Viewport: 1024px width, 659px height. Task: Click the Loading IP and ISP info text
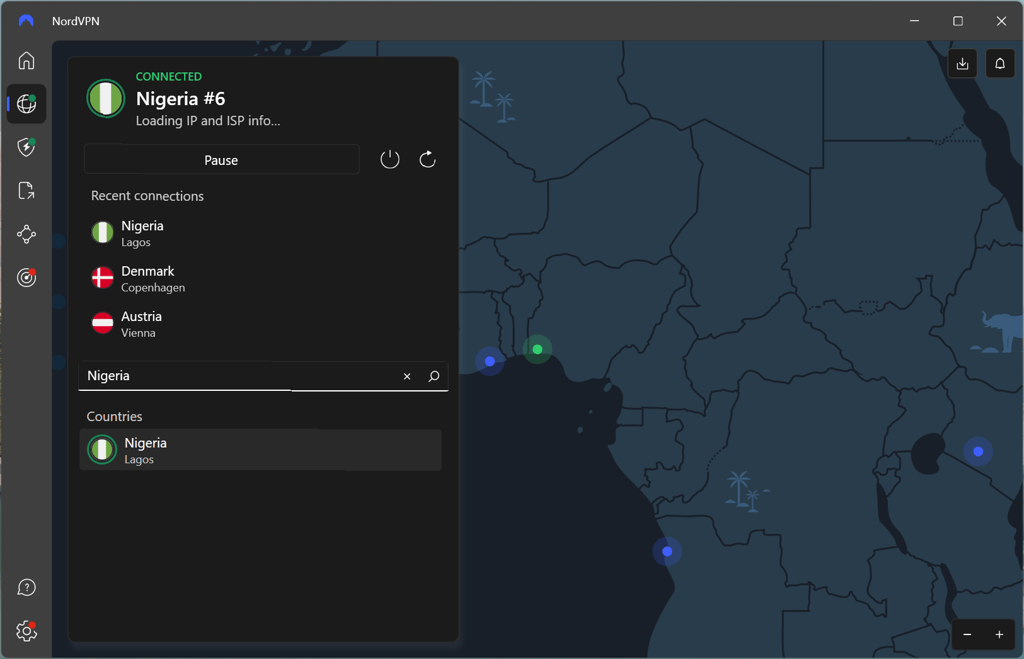[x=208, y=121]
